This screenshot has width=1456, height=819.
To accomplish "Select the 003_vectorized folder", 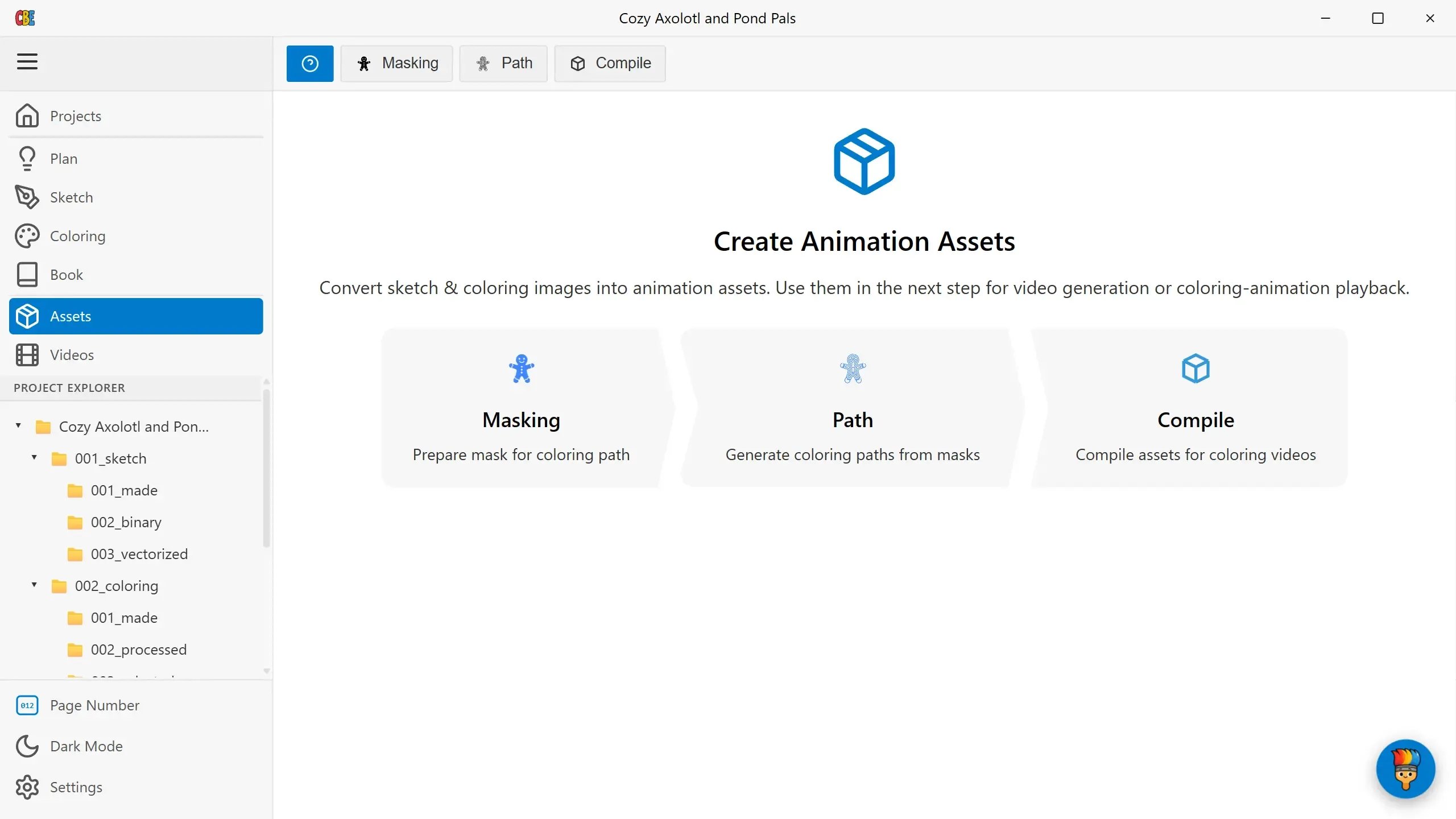I will 139,554.
